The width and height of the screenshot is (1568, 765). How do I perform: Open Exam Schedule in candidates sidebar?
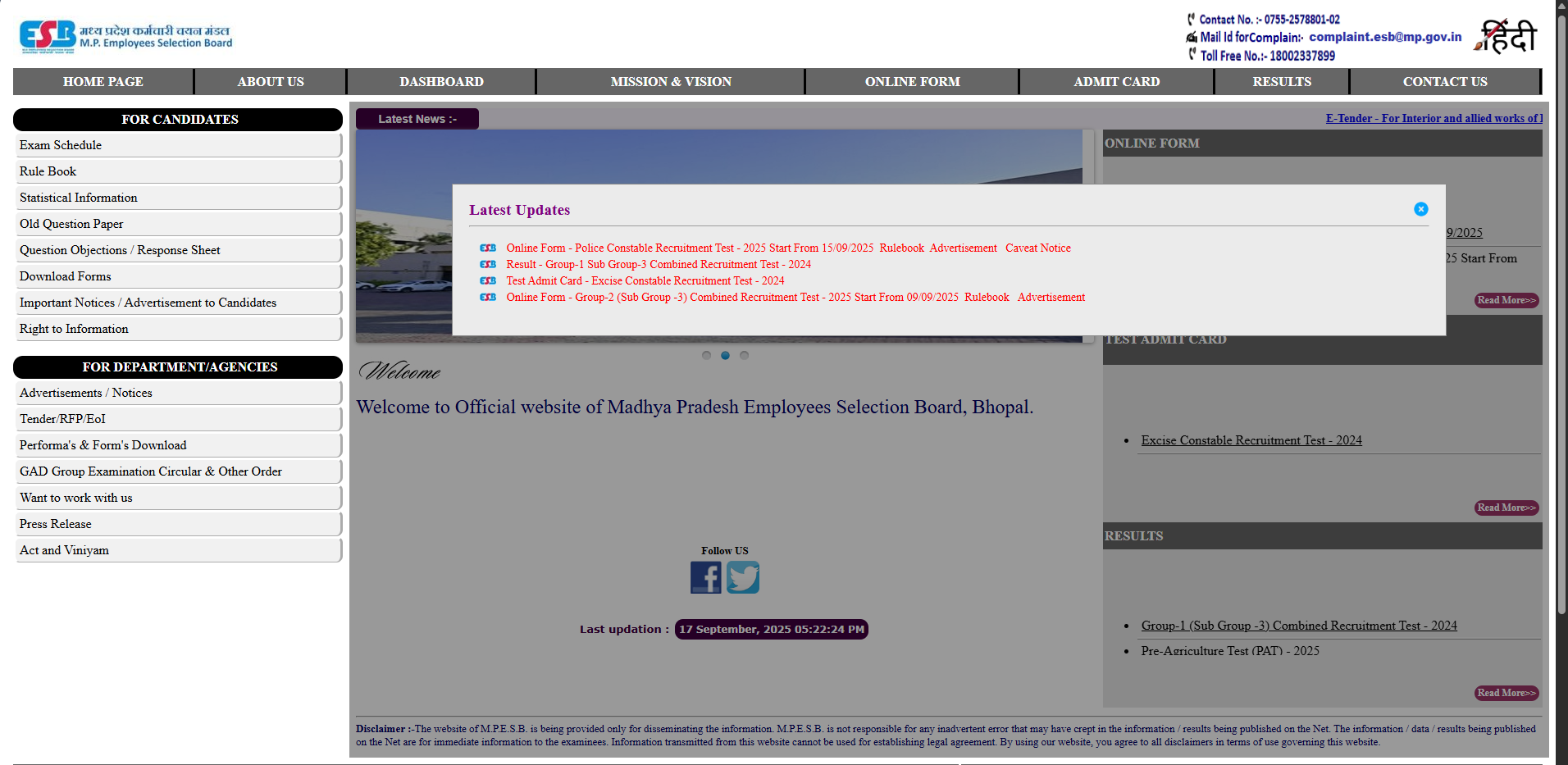point(61,145)
